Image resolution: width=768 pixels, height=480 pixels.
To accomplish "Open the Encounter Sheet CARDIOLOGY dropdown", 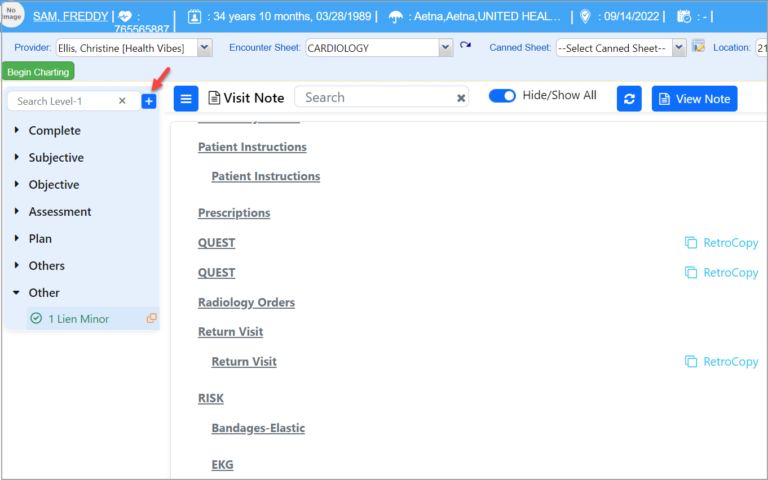I will click(445, 47).
